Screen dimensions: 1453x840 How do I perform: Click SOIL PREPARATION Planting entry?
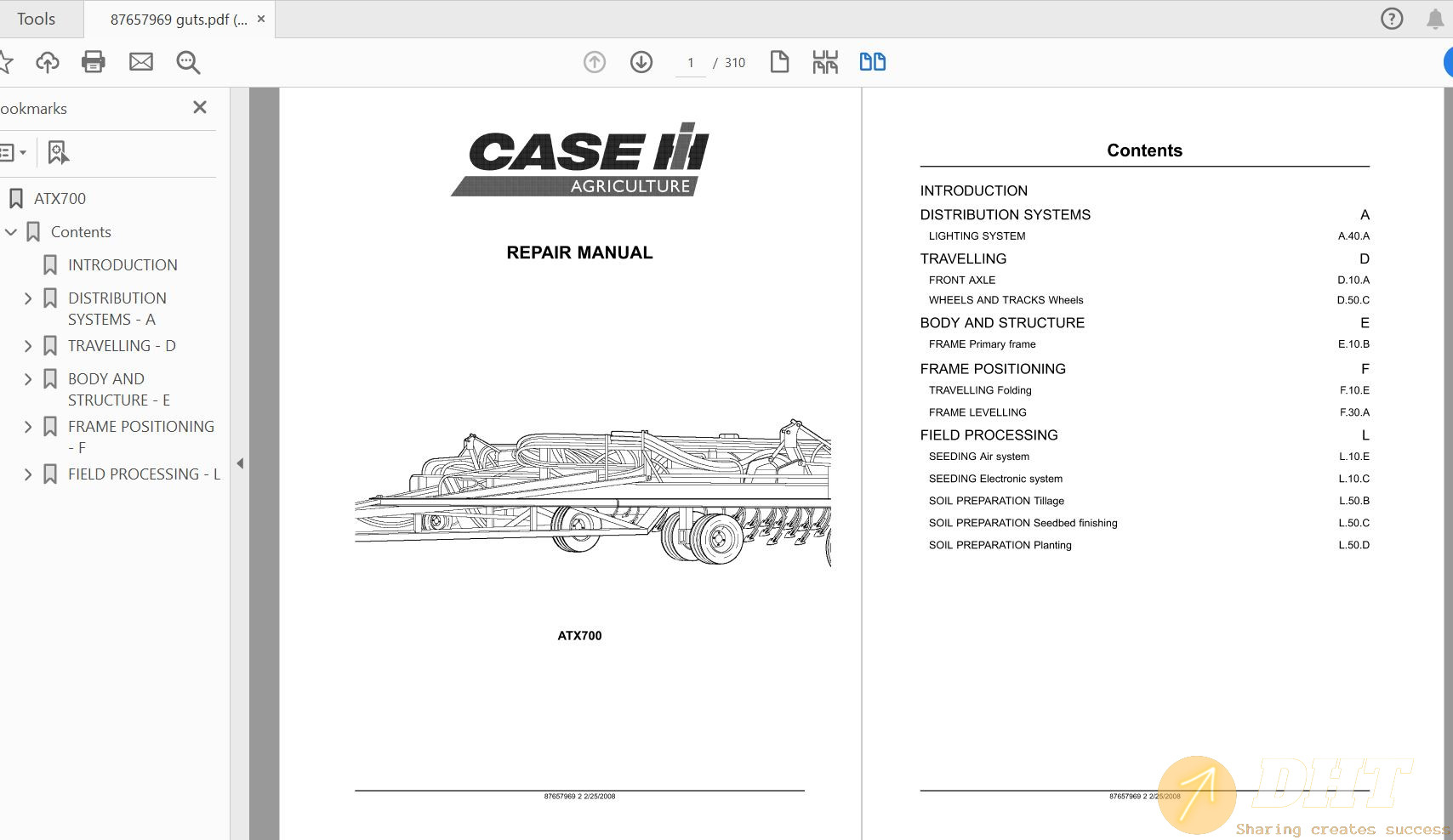tap(1000, 545)
